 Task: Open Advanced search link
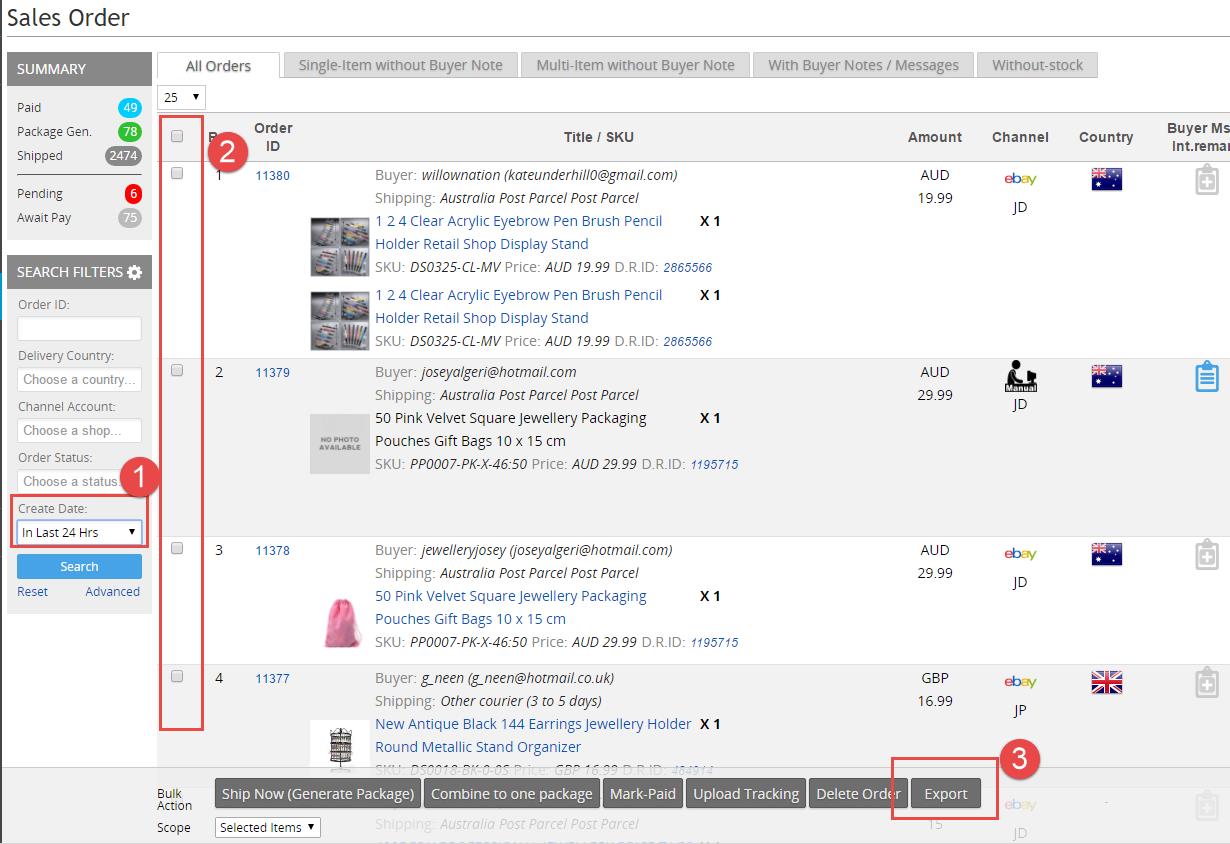click(x=112, y=591)
